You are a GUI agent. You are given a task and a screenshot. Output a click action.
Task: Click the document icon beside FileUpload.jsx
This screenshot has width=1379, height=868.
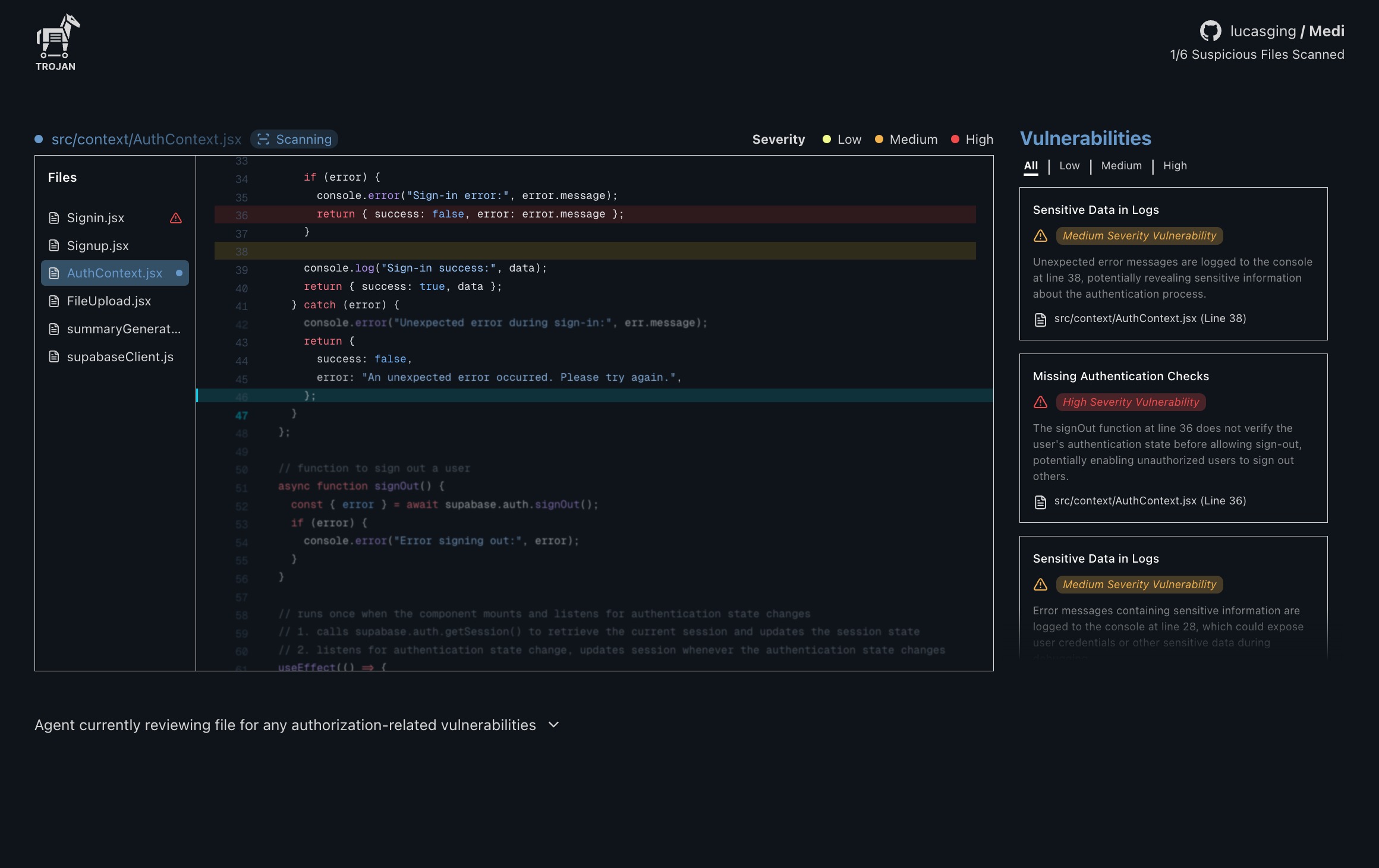pyautogui.click(x=54, y=301)
